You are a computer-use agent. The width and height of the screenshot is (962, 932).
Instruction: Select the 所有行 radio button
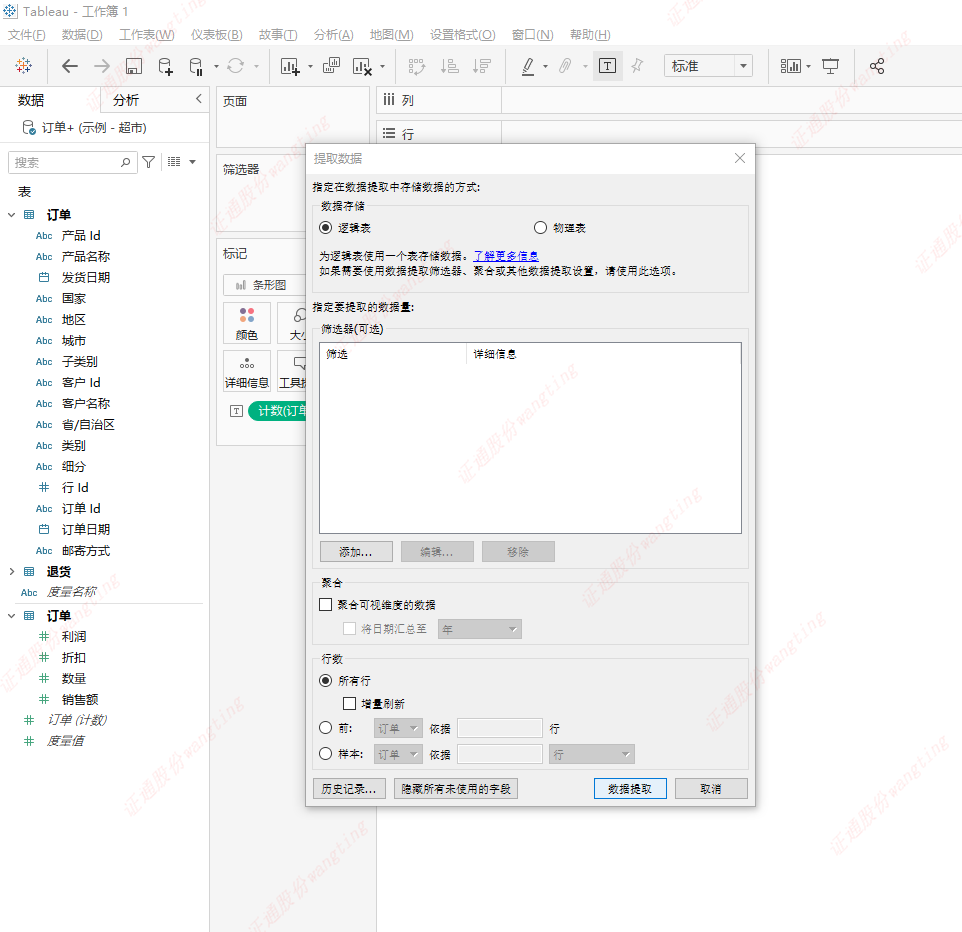[x=326, y=680]
